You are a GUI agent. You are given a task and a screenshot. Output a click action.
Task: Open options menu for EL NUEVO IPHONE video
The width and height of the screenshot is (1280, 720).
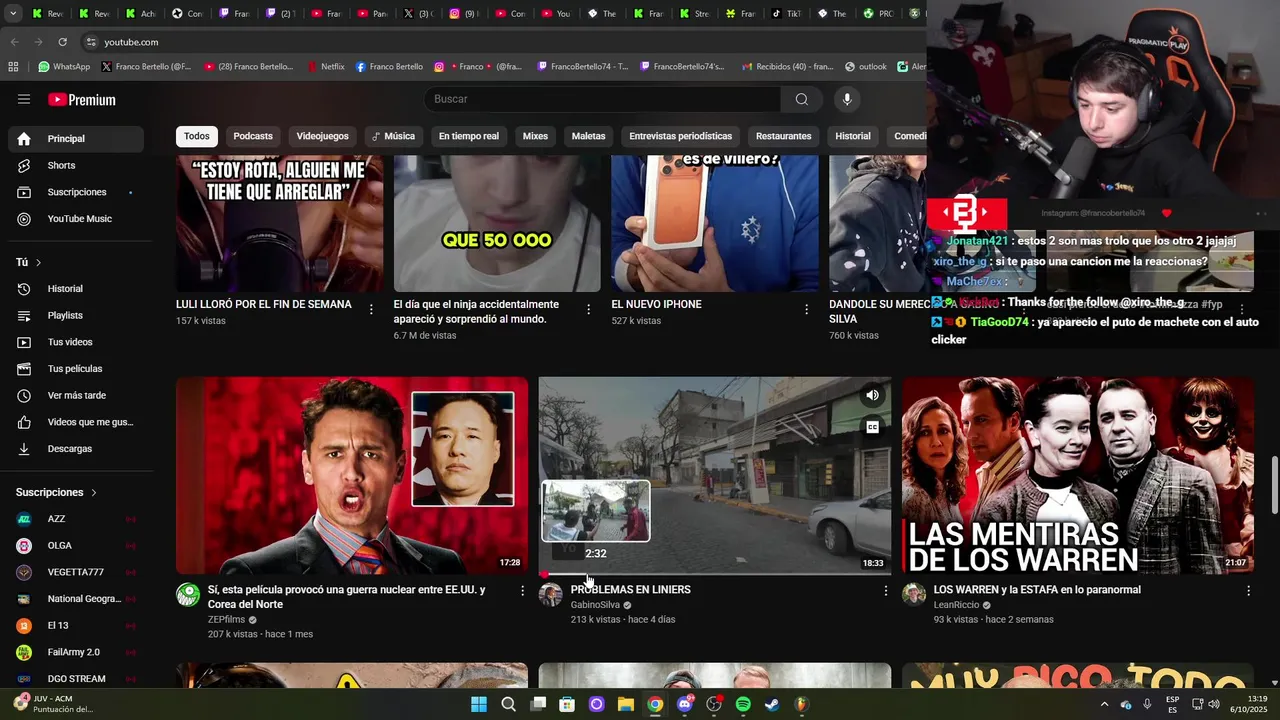(806, 309)
